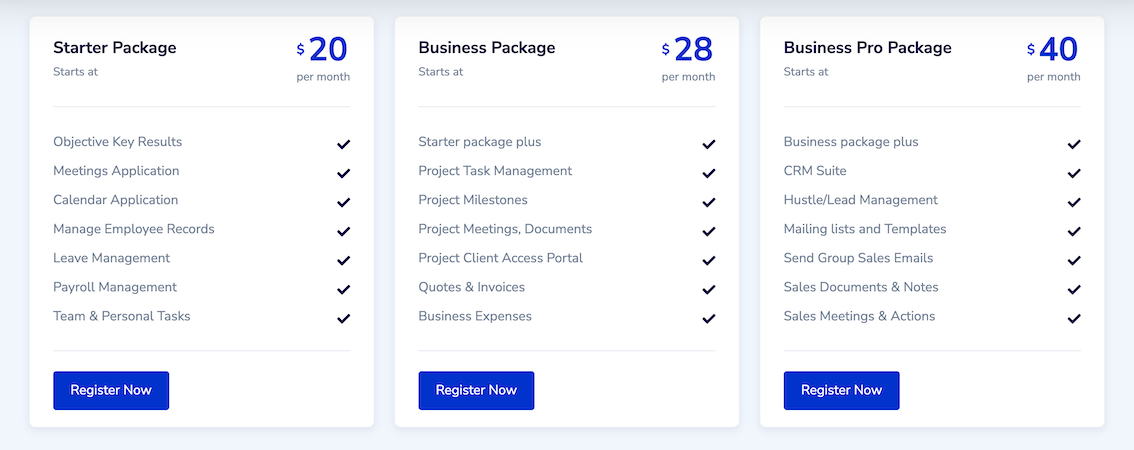Select the Business Pro Package title
1134x450 pixels.
click(x=867, y=48)
